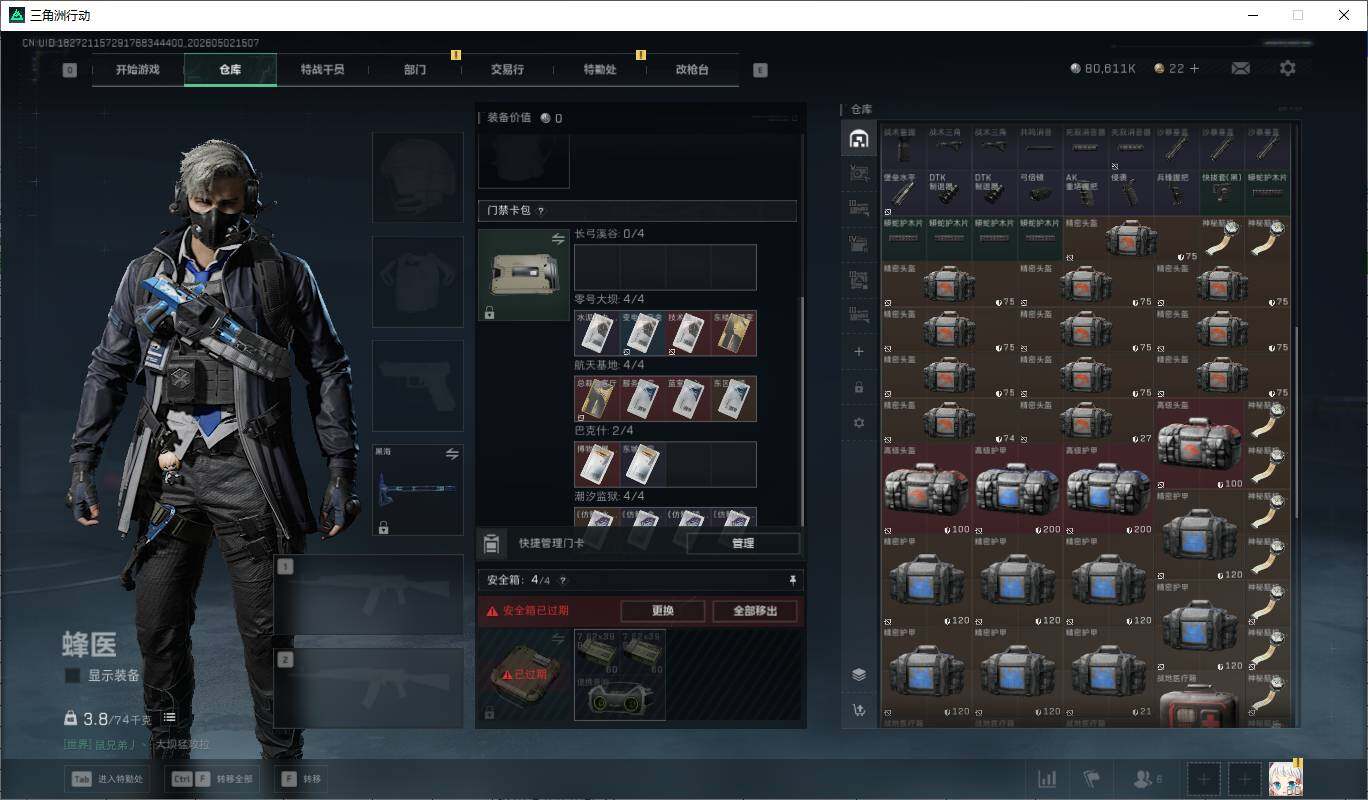Viewport: 1368px width, 800px height.
Task: Open the 开始游戏 tab
Action: coord(137,70)
